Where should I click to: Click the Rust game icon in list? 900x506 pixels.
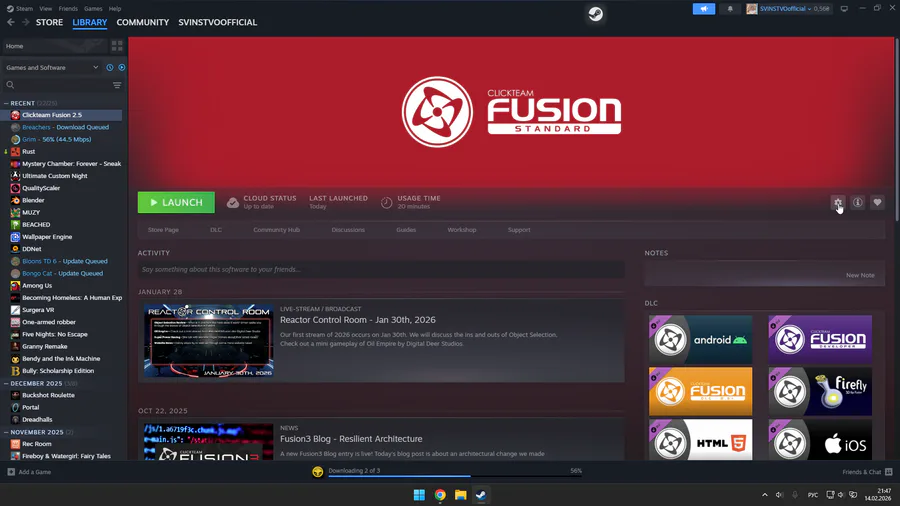(15, 151)
